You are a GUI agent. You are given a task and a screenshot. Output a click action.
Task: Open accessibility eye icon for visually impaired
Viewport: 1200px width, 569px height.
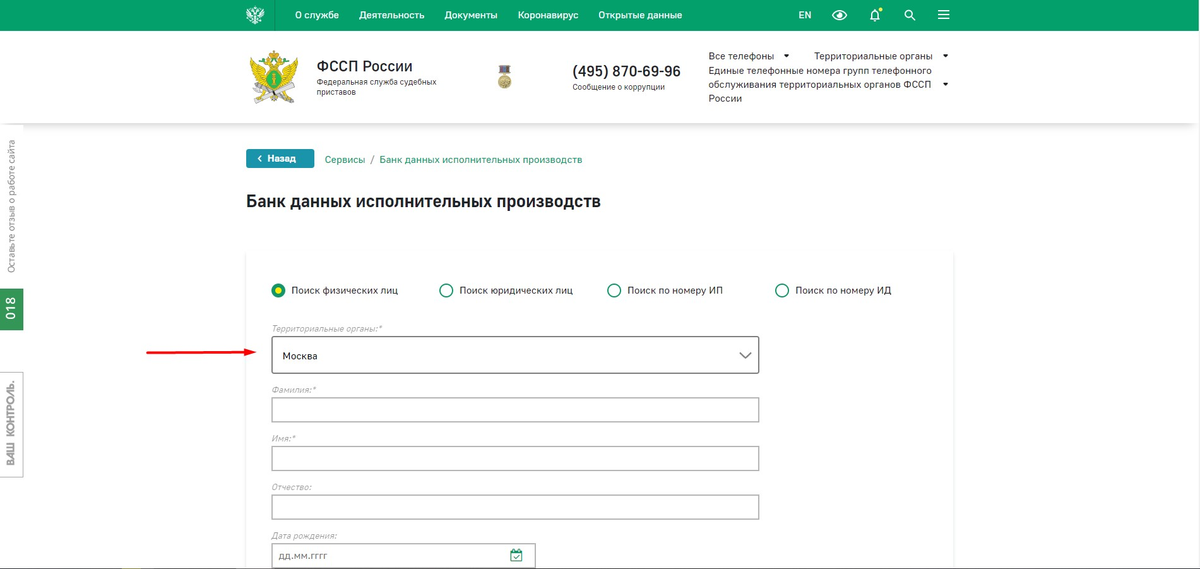pos(840,15)
